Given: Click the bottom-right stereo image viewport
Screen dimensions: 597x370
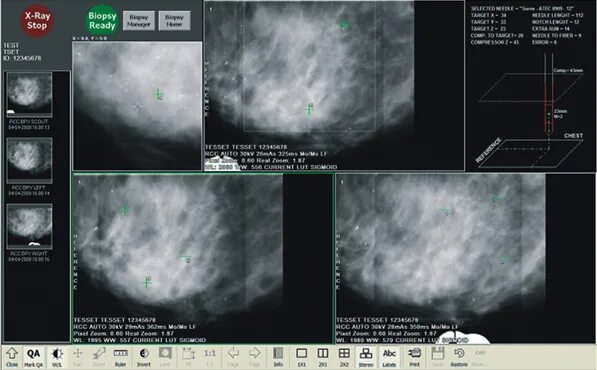Looking at the screenshot, I should pyautogui.click(x=465, y=259).
